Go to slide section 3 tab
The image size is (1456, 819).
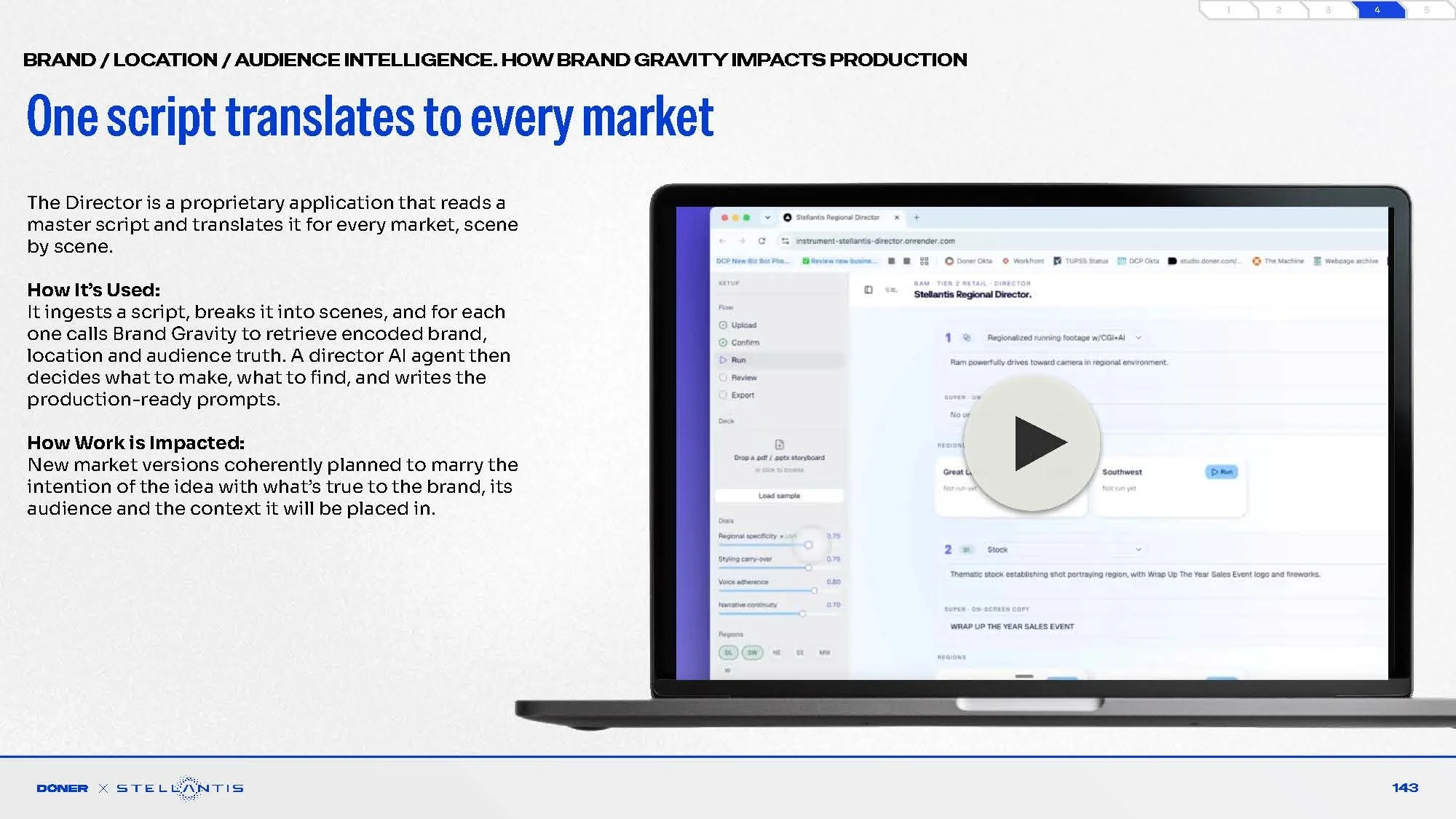tap(1328, 9)
